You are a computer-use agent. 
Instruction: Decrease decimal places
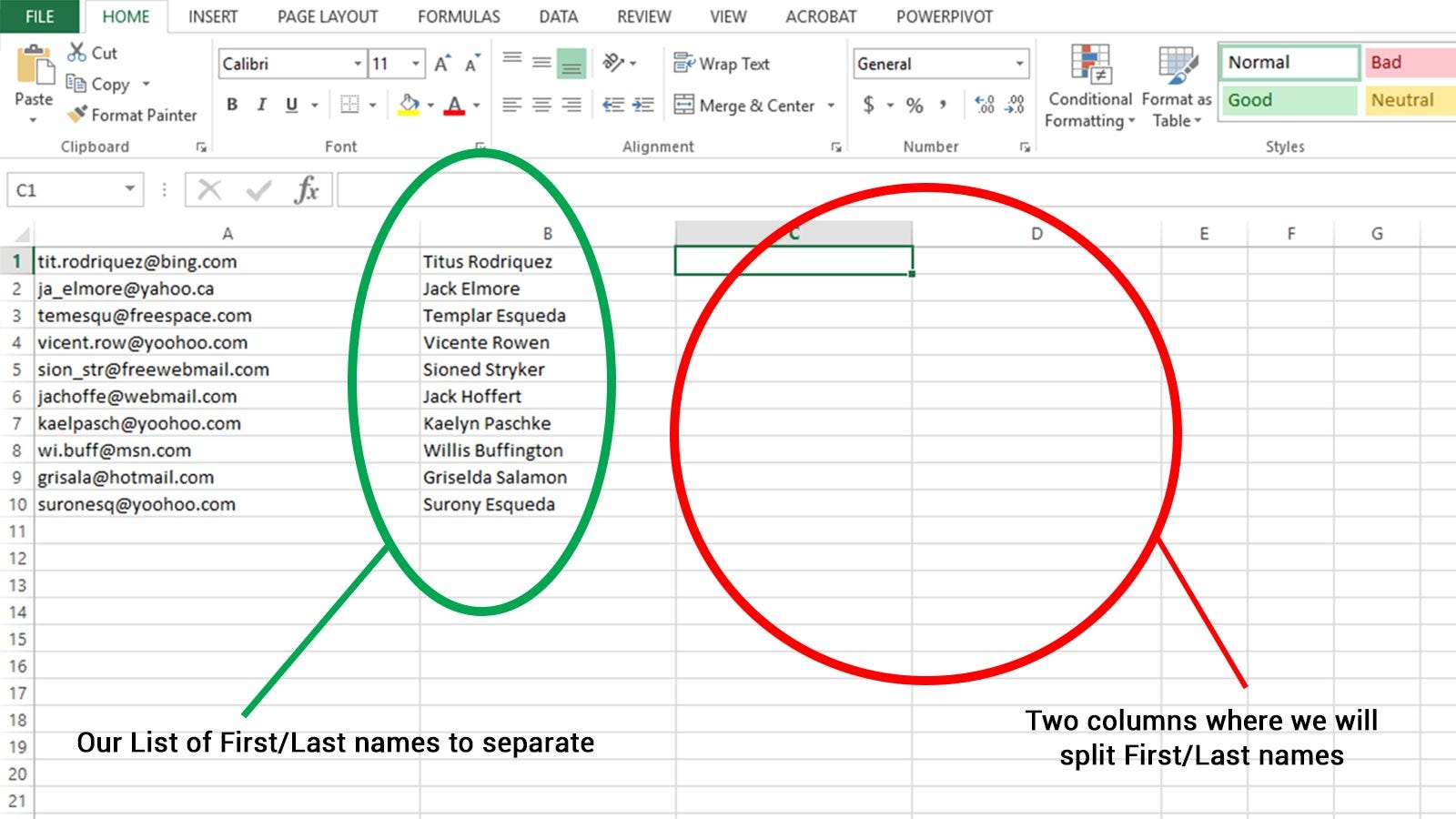1015,105
